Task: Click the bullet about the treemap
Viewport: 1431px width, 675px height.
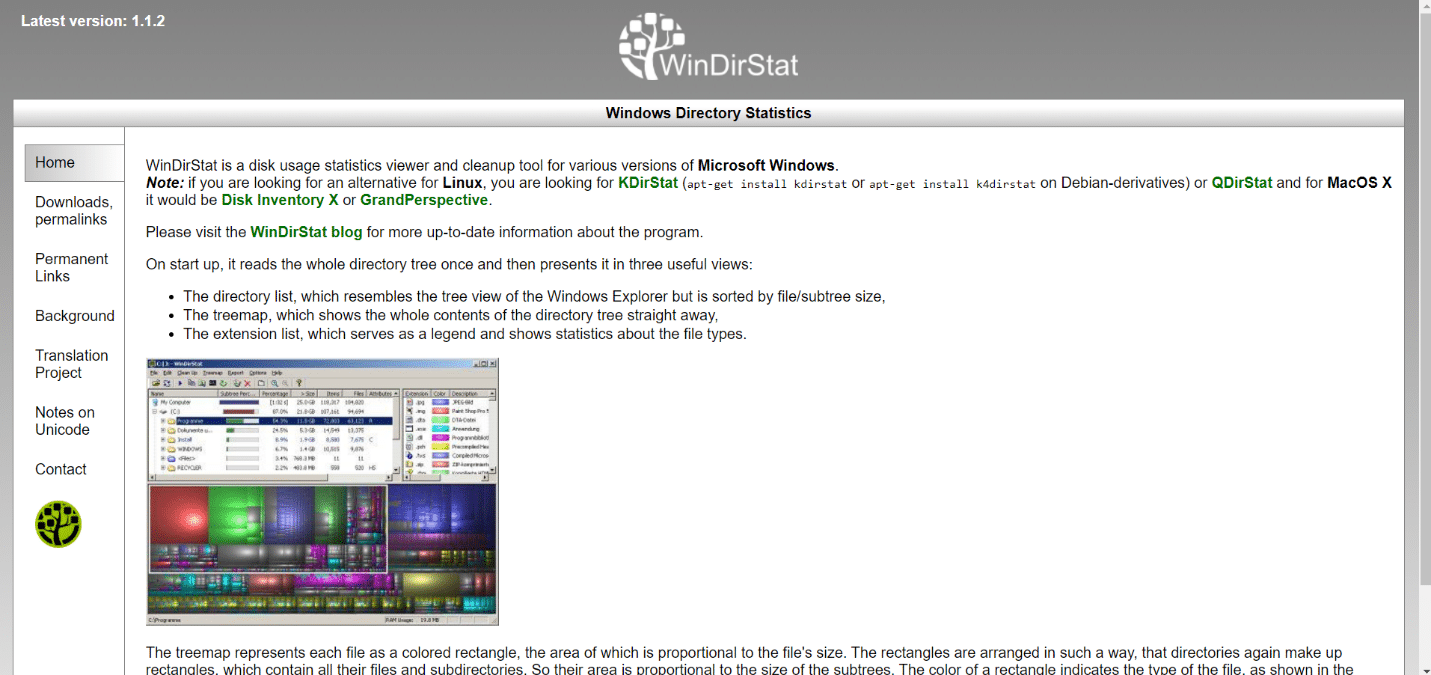Action: coord(451,315)
